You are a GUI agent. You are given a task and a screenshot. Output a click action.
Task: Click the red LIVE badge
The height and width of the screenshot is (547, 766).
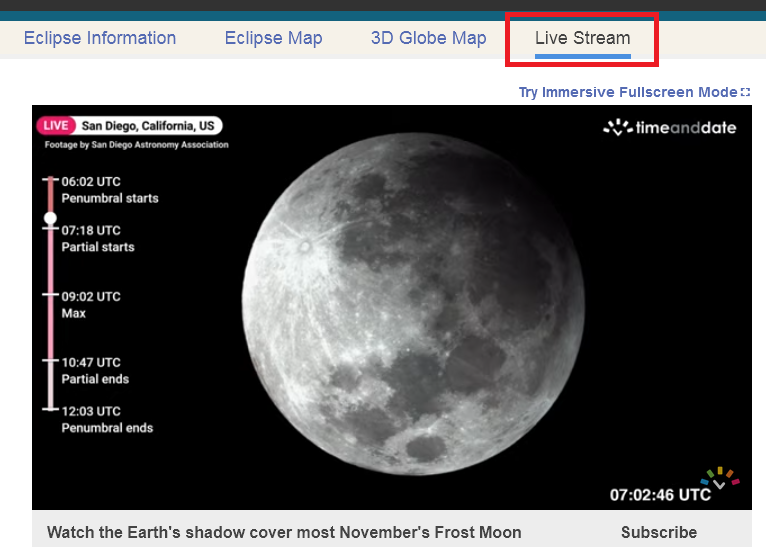(x=56, y=126)
